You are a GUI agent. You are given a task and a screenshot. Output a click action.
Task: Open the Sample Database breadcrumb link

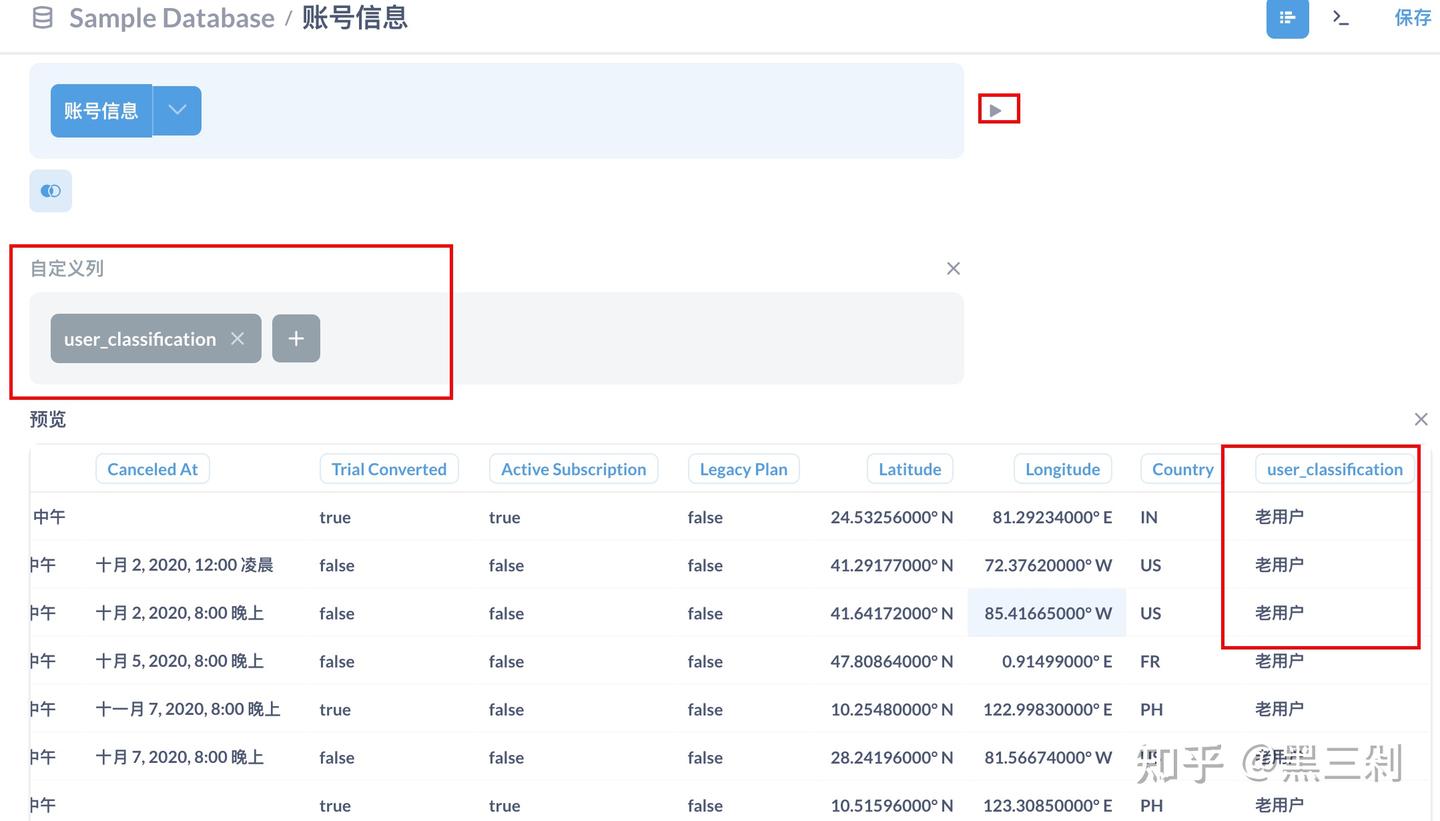171,17
